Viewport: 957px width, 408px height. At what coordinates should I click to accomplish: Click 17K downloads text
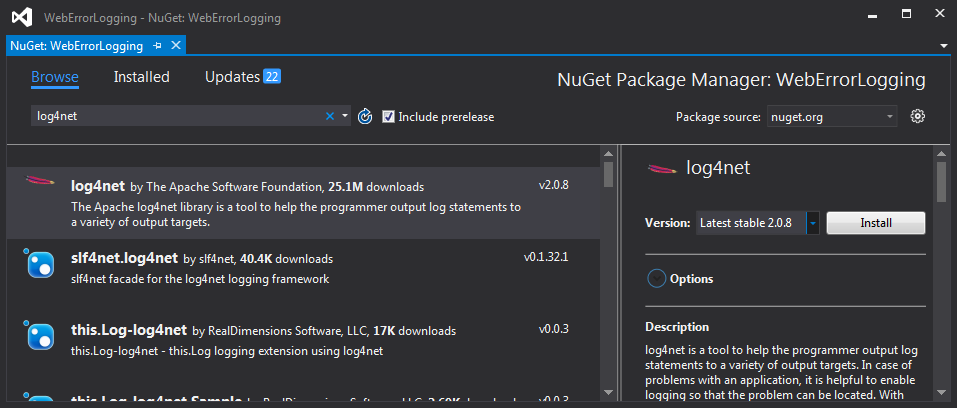pos(414,331)
